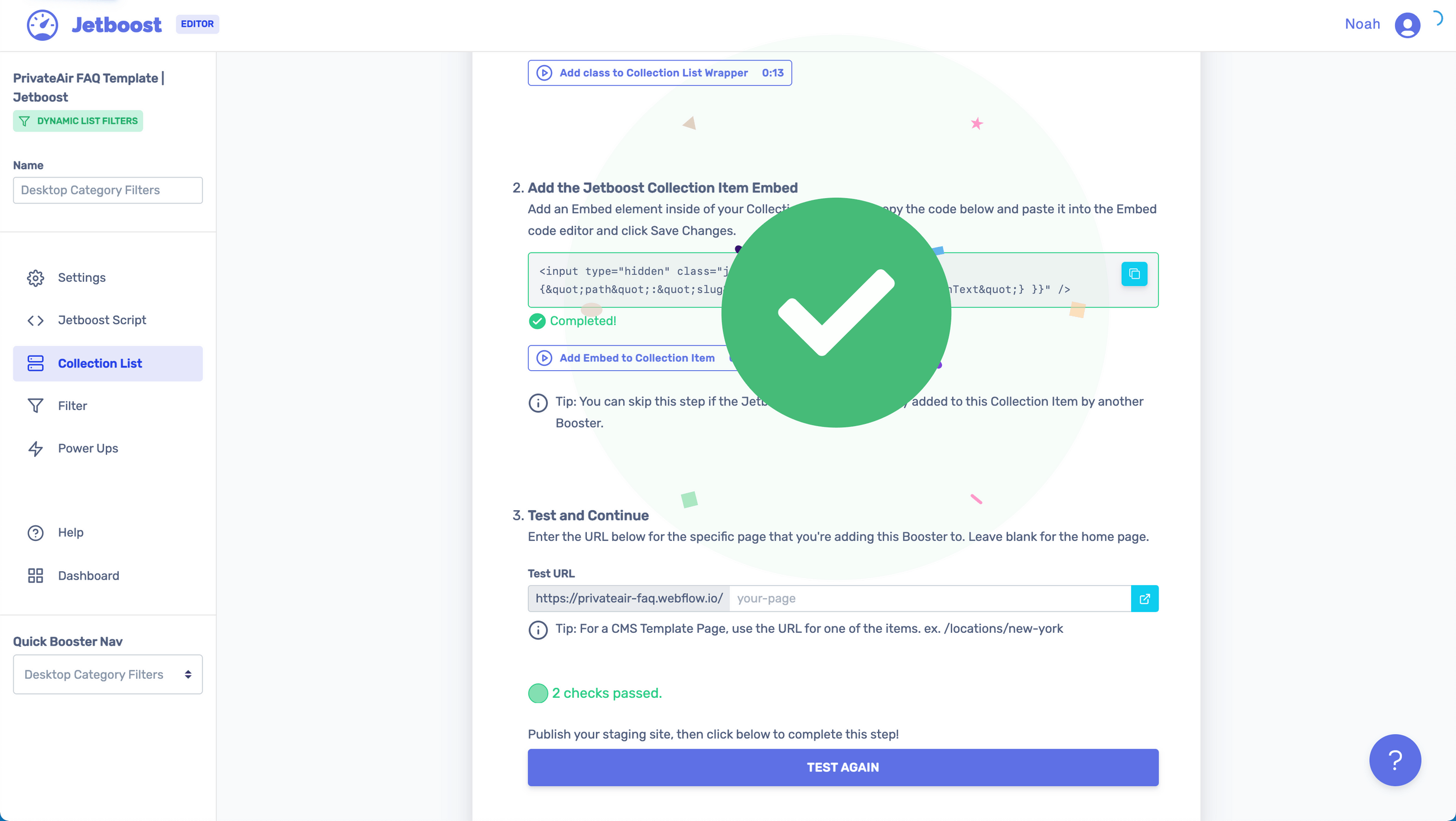This screenshot has width=1456, height=821.
Task: Click the Desktop Category Filters name field
Action: (108, 190)
